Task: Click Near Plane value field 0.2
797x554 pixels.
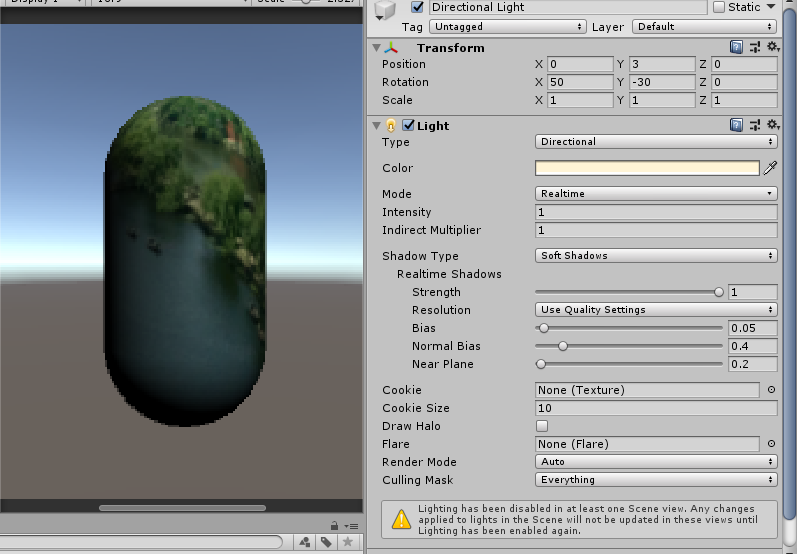Action: click(x=752, y=364)
